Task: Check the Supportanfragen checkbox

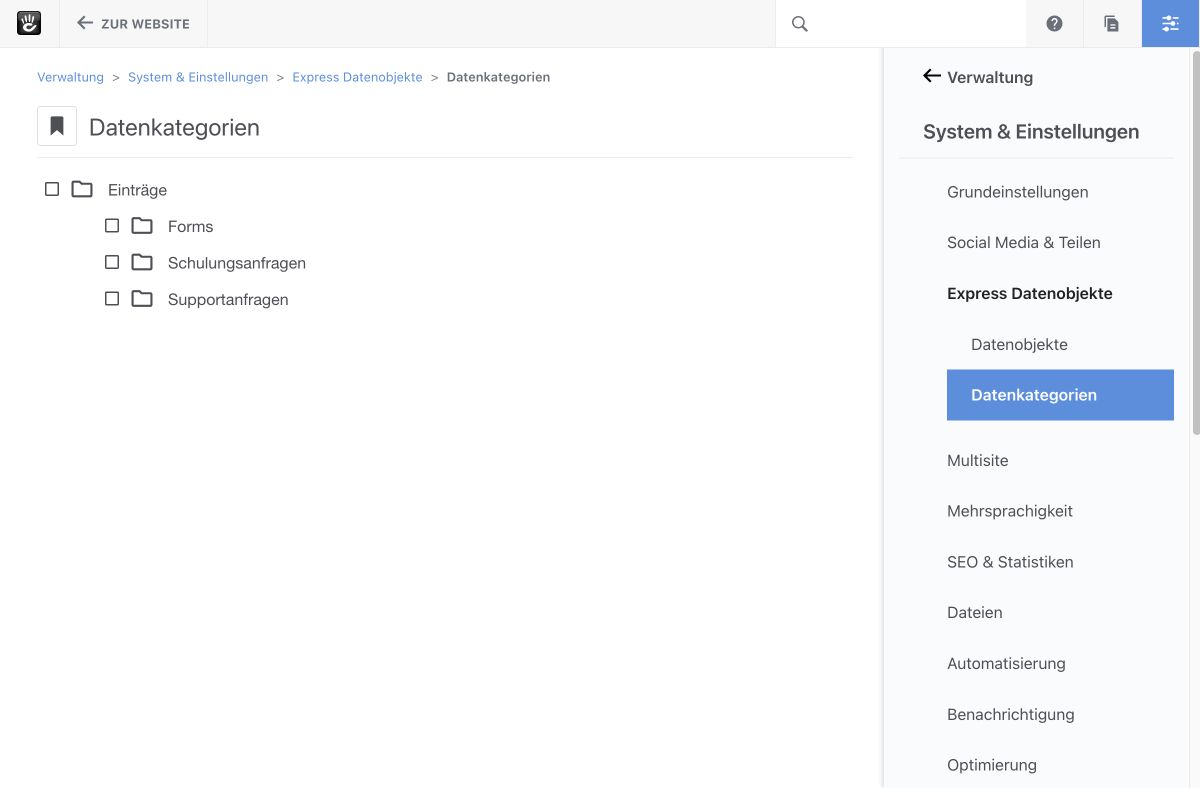Action: click(x=112, y=299)
